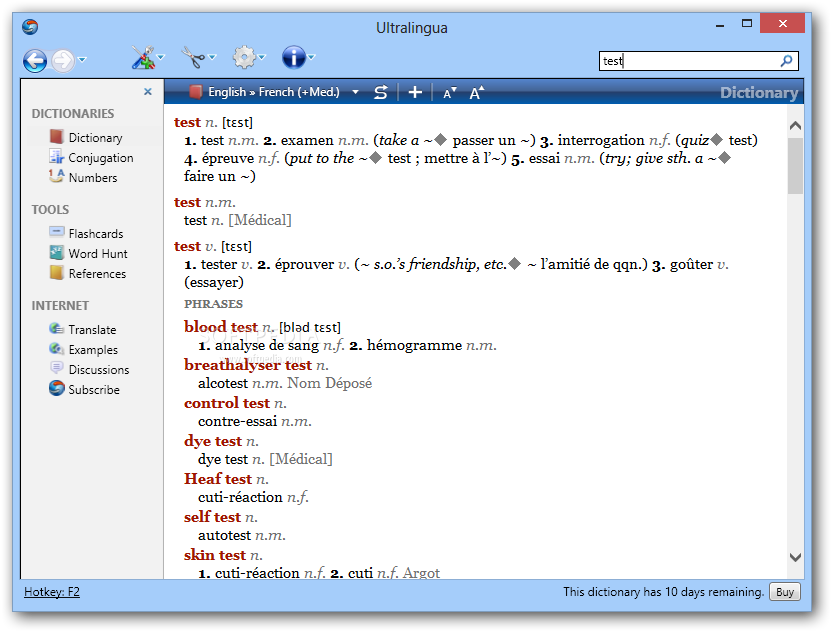Click the vertical scrollbar thumb

795,166
